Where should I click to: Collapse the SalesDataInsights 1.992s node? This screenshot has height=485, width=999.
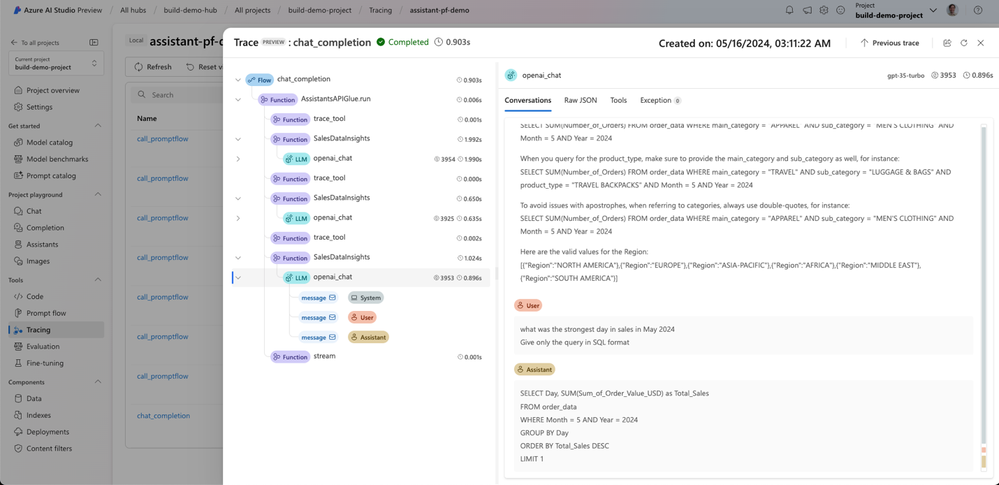[238, 139]
